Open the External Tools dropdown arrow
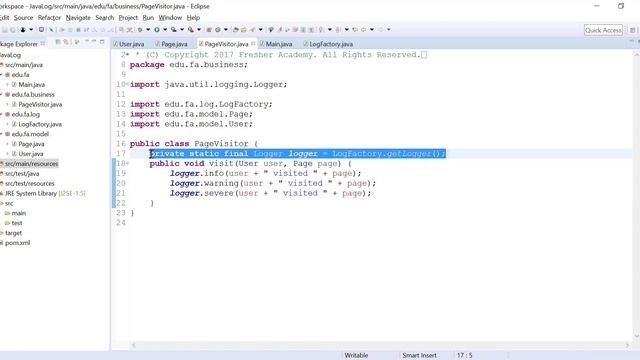The image size is (640, 360). (x=199, y=29)
